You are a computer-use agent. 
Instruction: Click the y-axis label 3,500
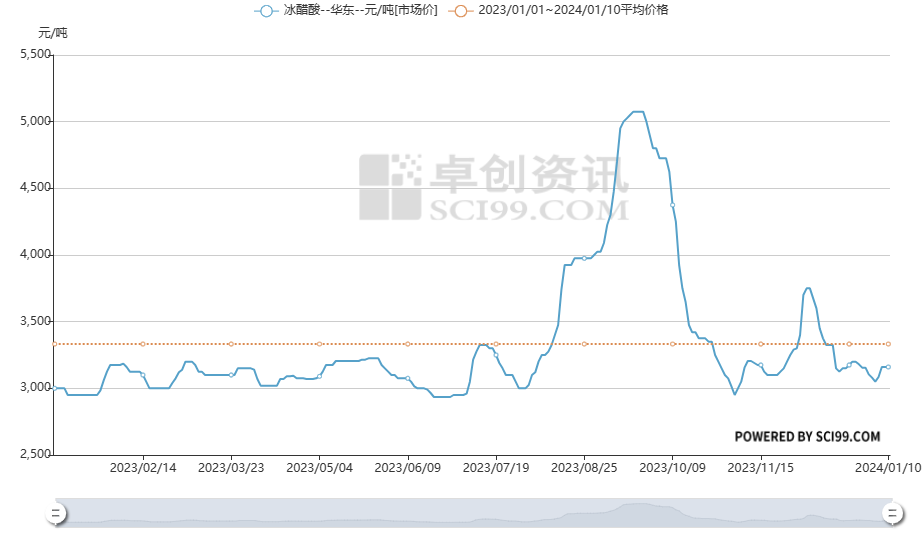pyautogui.click(x=35, y=321)
